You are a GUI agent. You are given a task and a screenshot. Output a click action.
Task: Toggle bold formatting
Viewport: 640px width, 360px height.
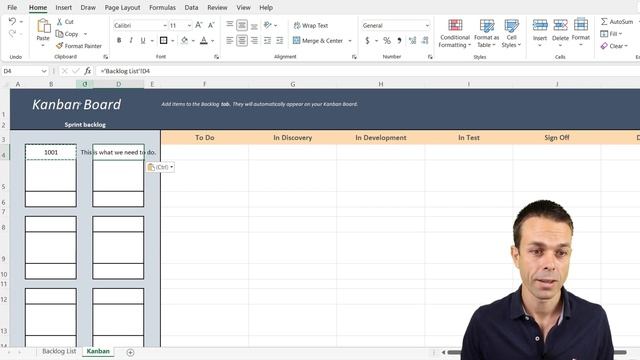point(119,40)
